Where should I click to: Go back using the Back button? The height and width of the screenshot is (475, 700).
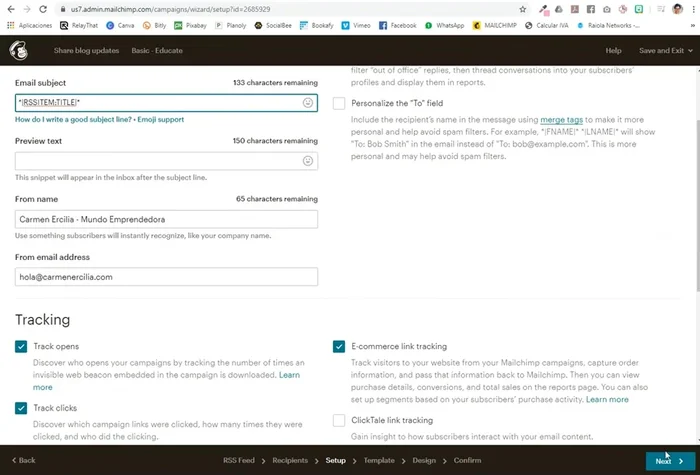click(22, 461)
